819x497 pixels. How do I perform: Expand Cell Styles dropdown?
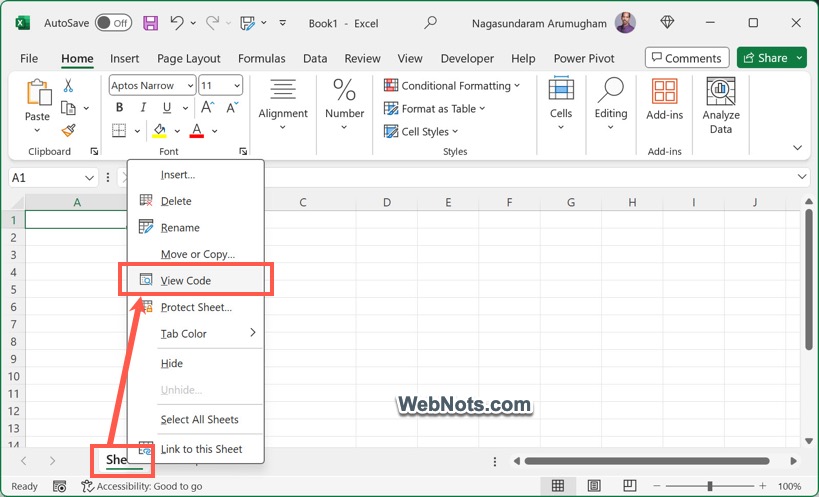point(455,132)
